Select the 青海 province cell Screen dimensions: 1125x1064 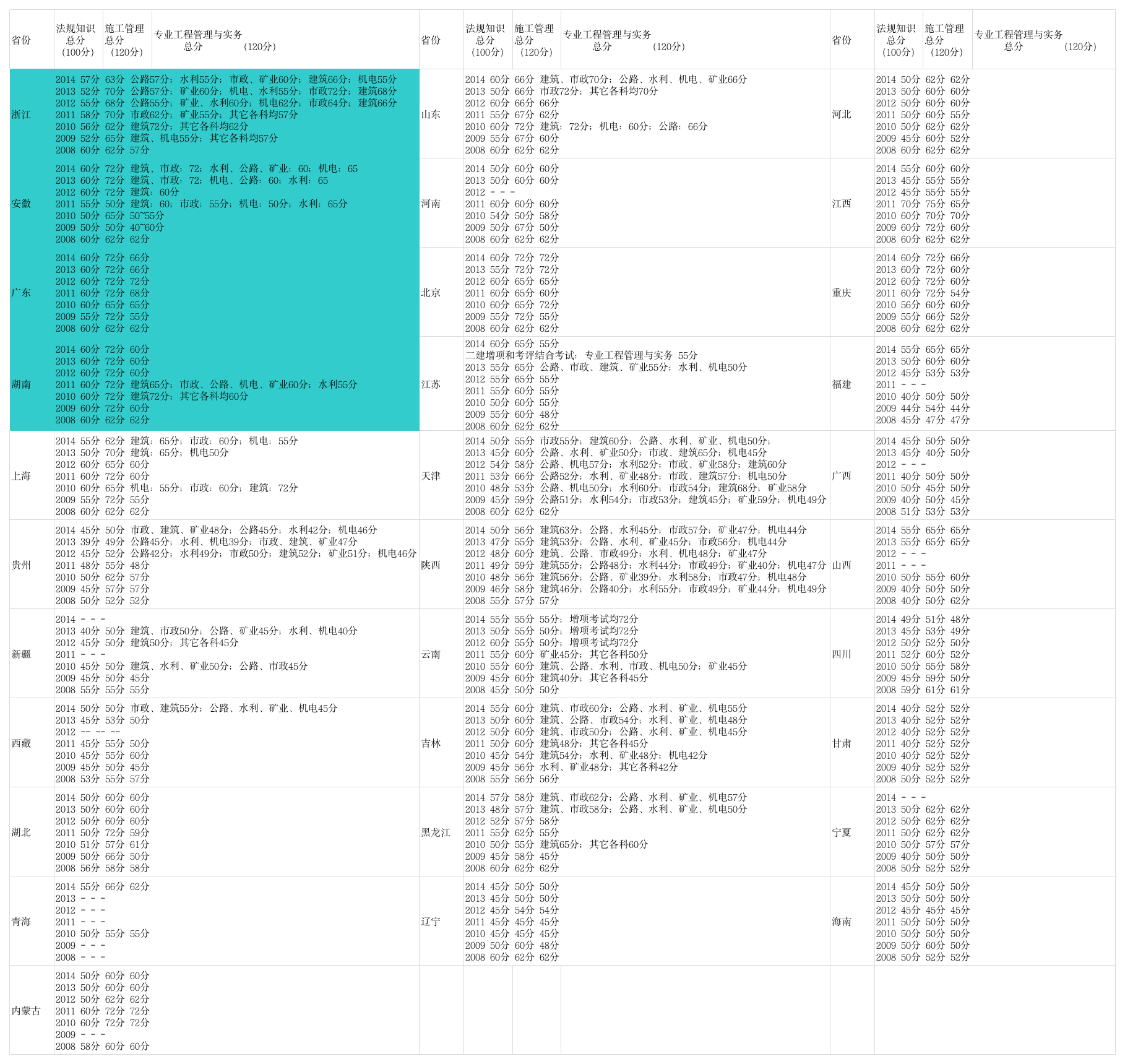pyautogui.click(x=32, y=922)
